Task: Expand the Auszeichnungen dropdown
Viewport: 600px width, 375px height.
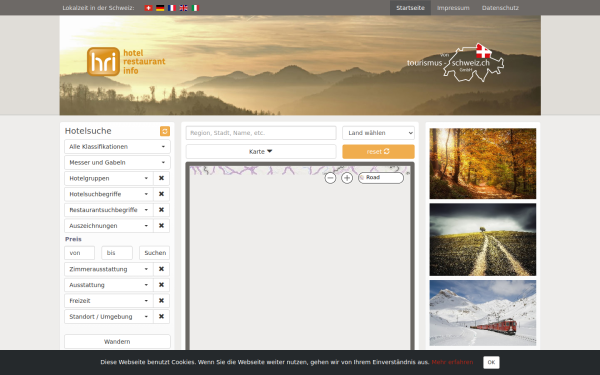Action: pyautogui.click(x=109, y=226)
